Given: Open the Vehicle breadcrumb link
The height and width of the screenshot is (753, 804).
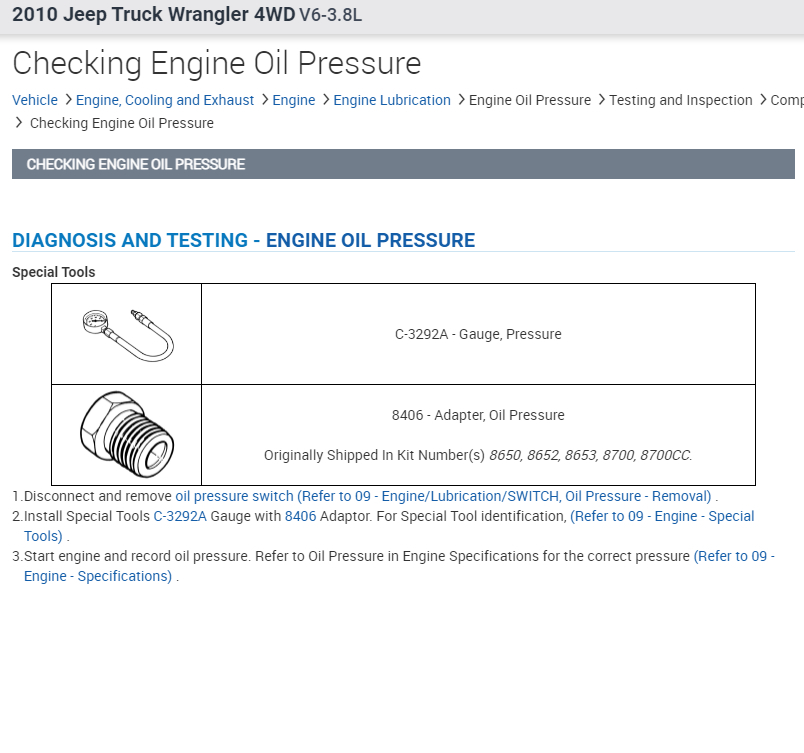Looking at the screenshot, I should pos(35,100).
